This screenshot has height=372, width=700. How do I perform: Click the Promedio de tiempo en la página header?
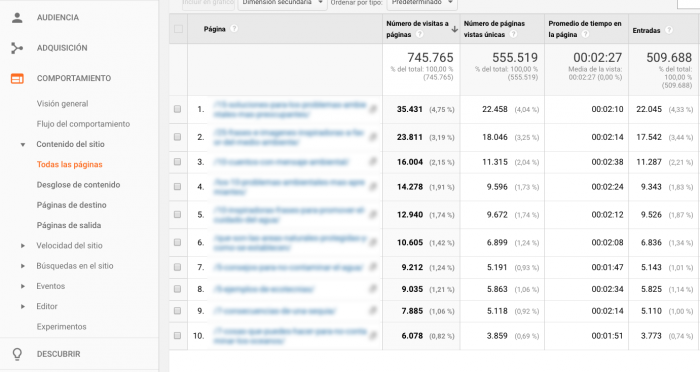click(x=585, y=29)
